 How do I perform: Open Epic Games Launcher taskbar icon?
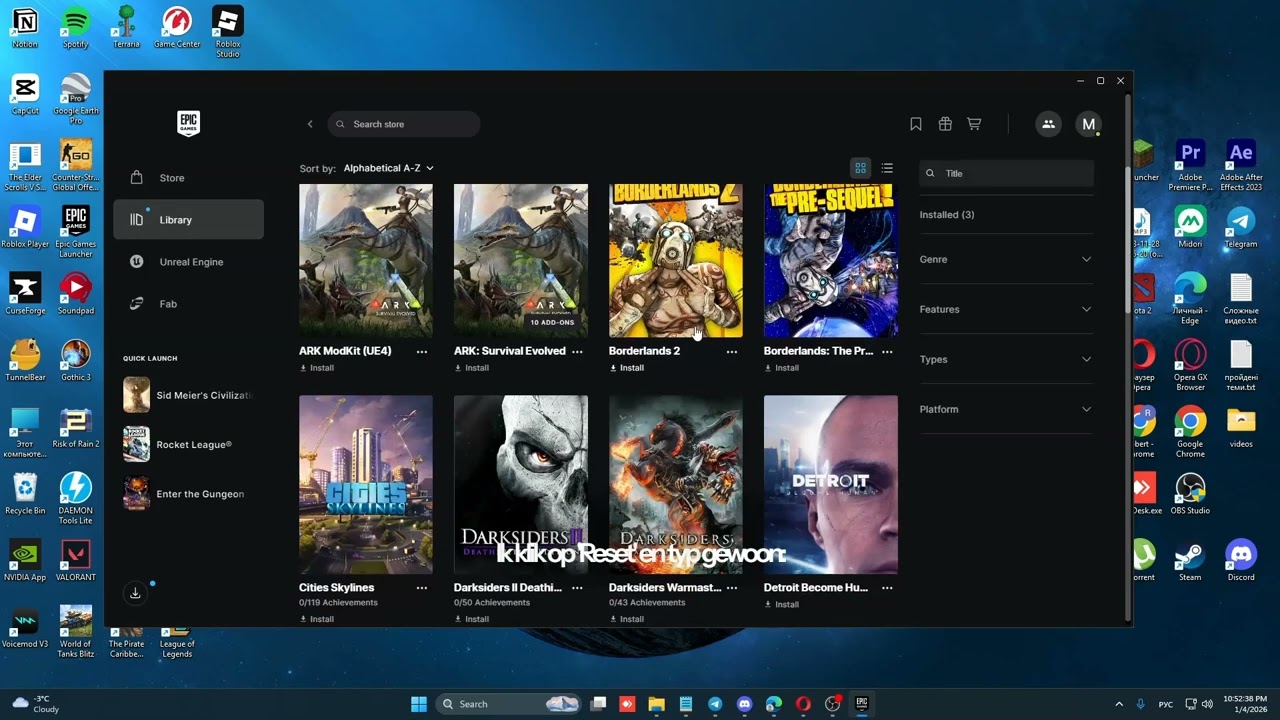[x=861, y=704]
